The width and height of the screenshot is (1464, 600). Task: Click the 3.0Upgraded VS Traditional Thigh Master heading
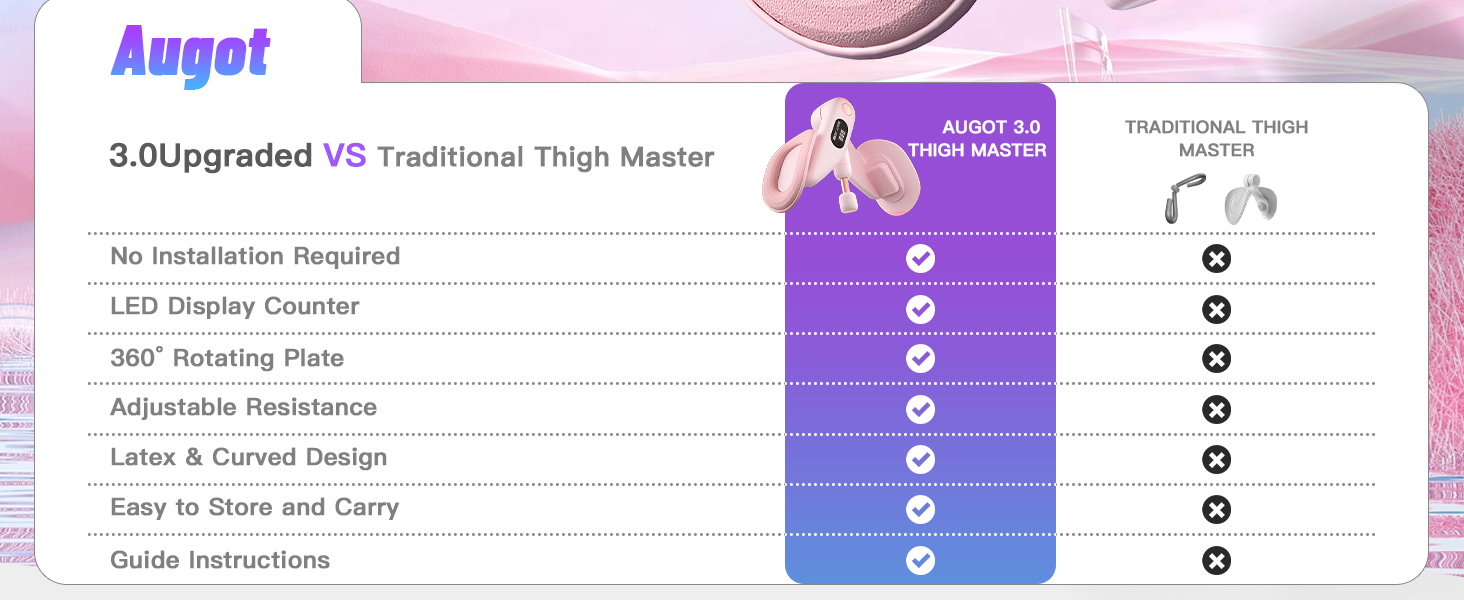tap(411, 157)
